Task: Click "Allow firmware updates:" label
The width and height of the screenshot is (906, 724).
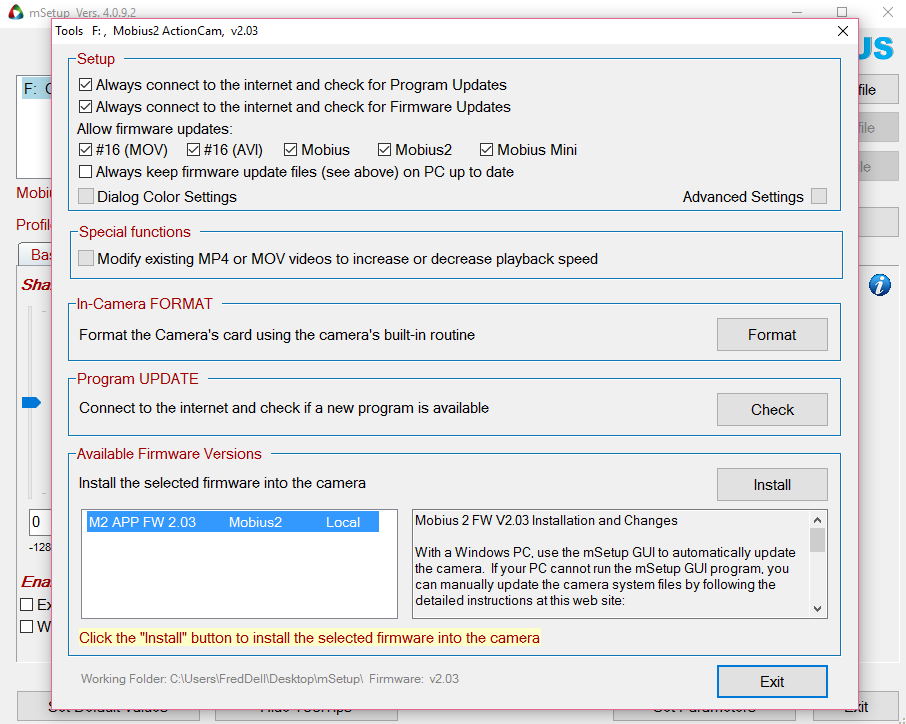Action: 155,128
